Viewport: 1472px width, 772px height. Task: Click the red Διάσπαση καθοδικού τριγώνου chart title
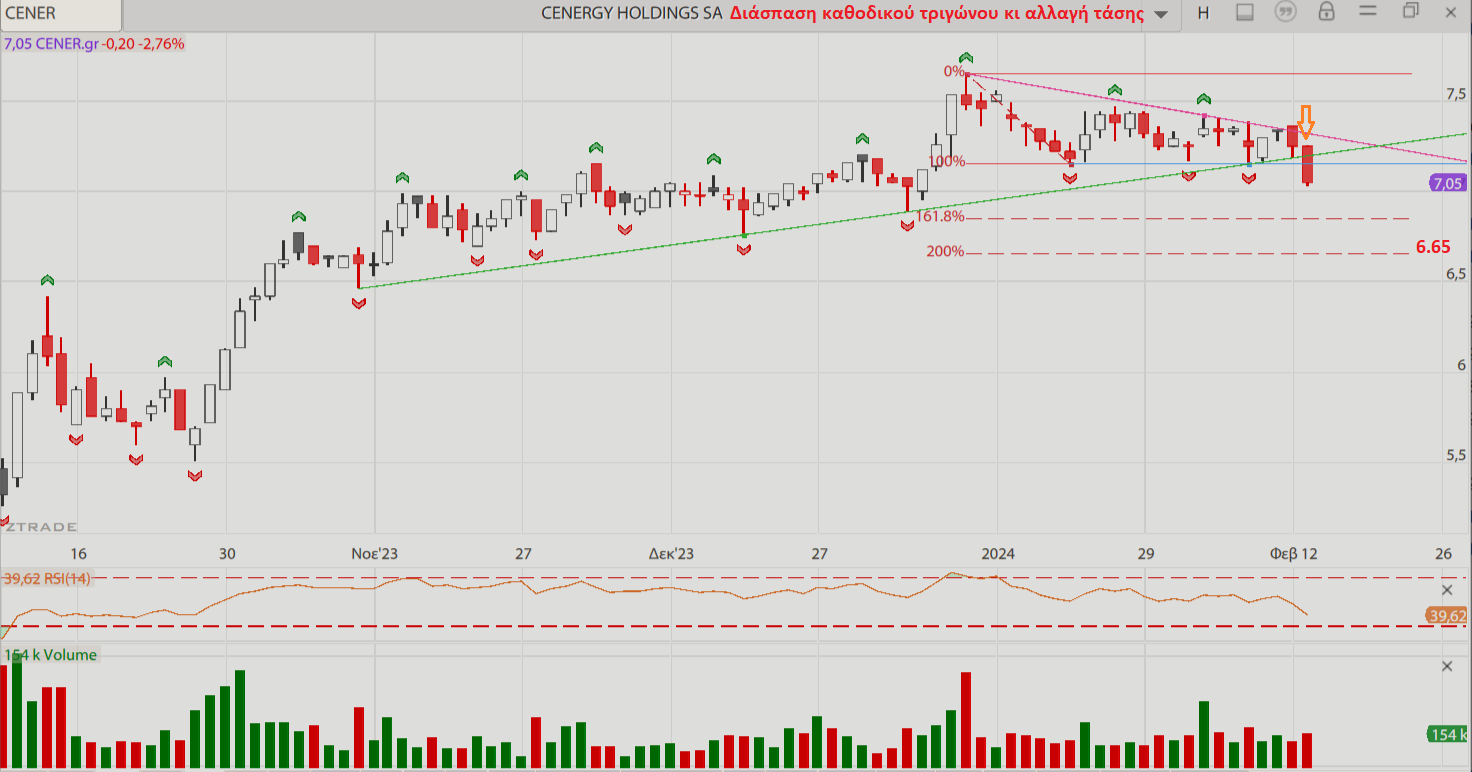click(937, 13)
